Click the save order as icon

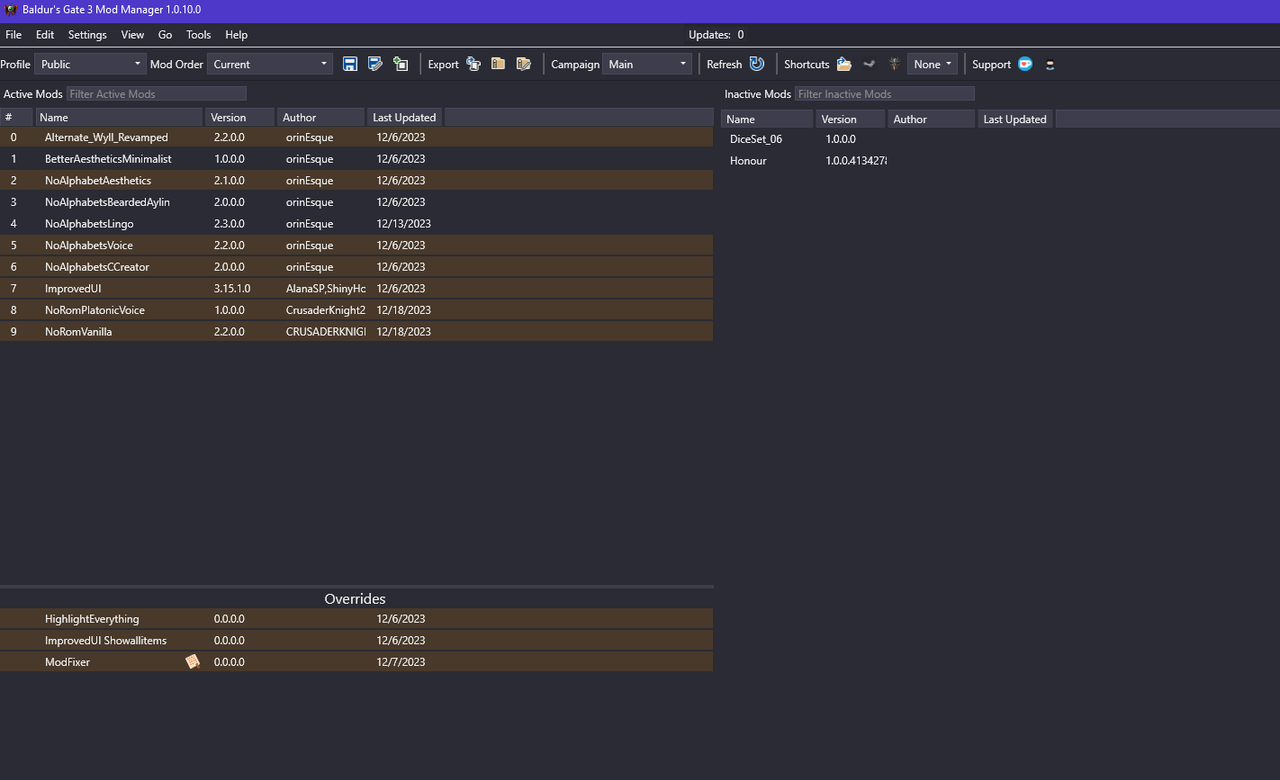pos(375,64)
